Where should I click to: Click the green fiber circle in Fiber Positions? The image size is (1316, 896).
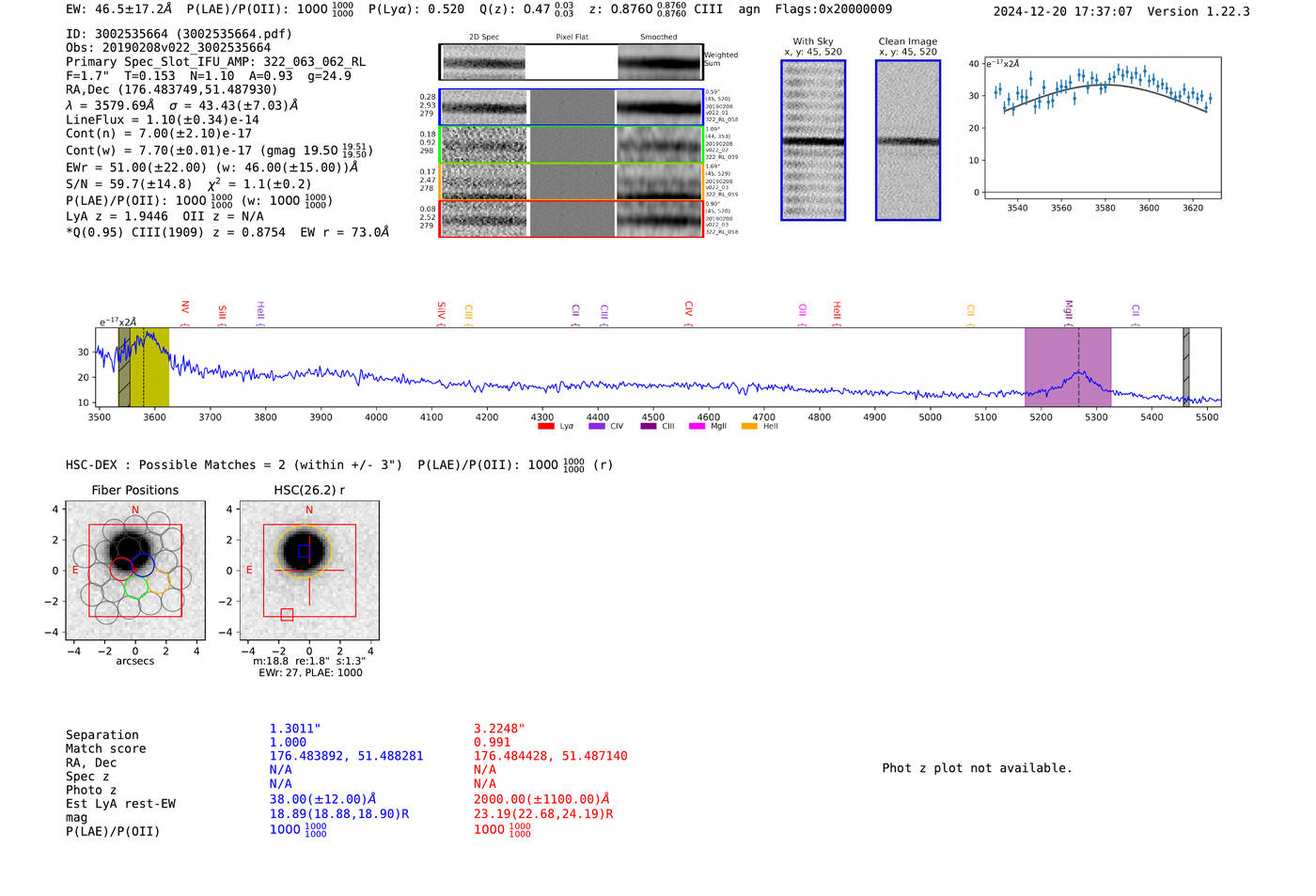point(136,587)
